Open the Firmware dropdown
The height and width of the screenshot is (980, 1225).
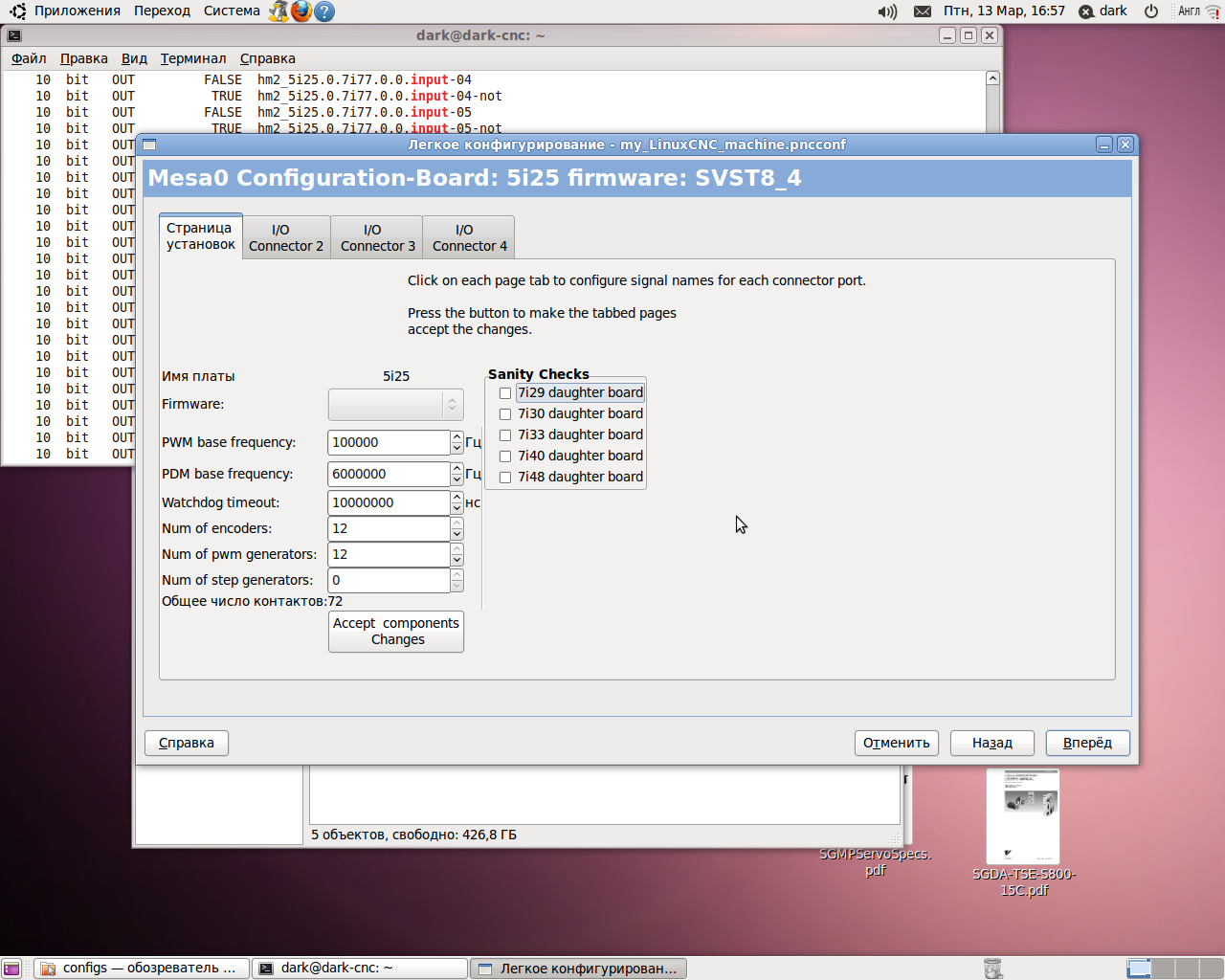coord(395,405)
